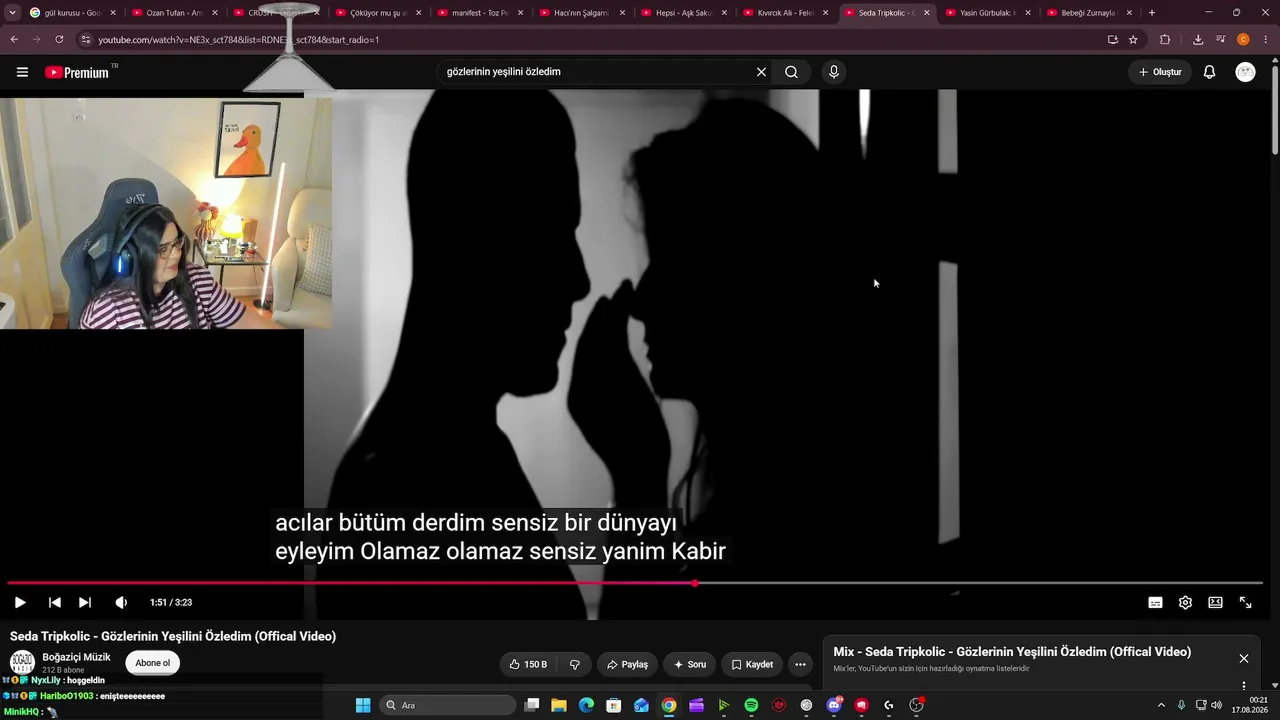Open the YouTube account avatar menu
Viewport: 1280px width, 720px height.
[x=1245, y=72]
